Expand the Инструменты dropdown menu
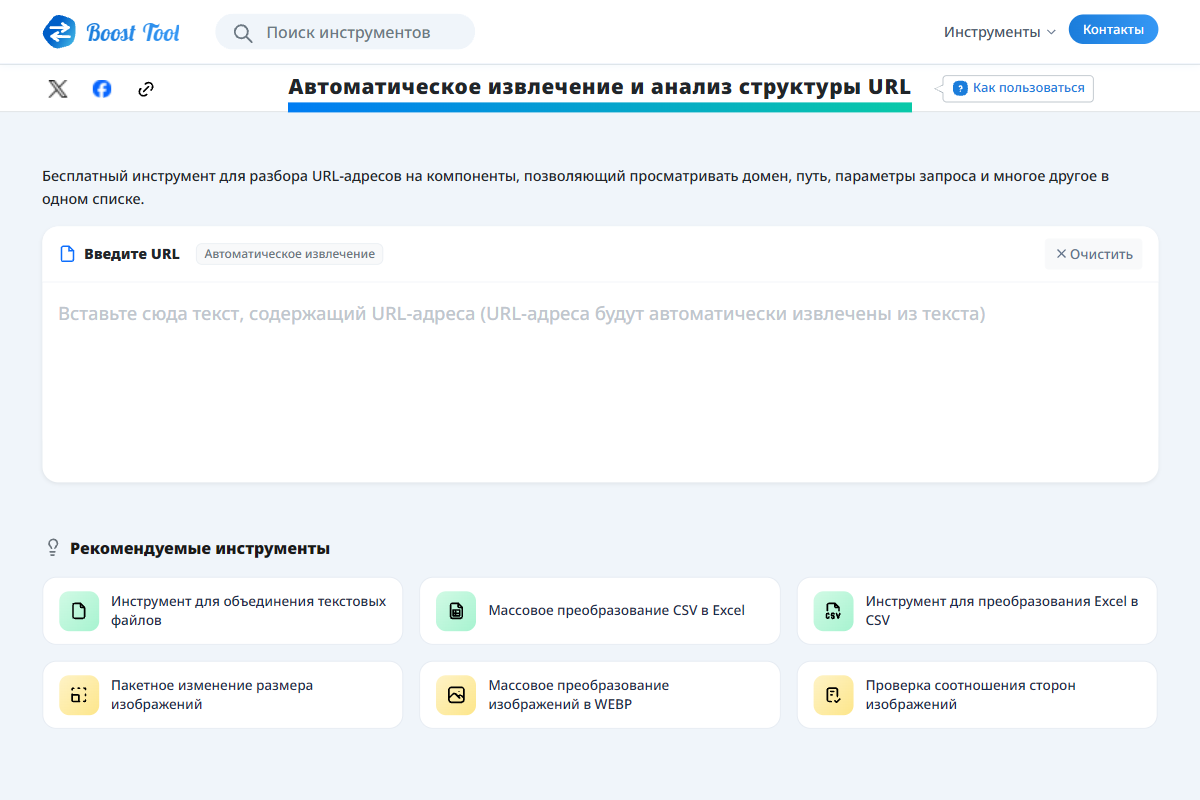Image resolution: width=1200 pixels, height=800 pixels. pos(1000,32)
